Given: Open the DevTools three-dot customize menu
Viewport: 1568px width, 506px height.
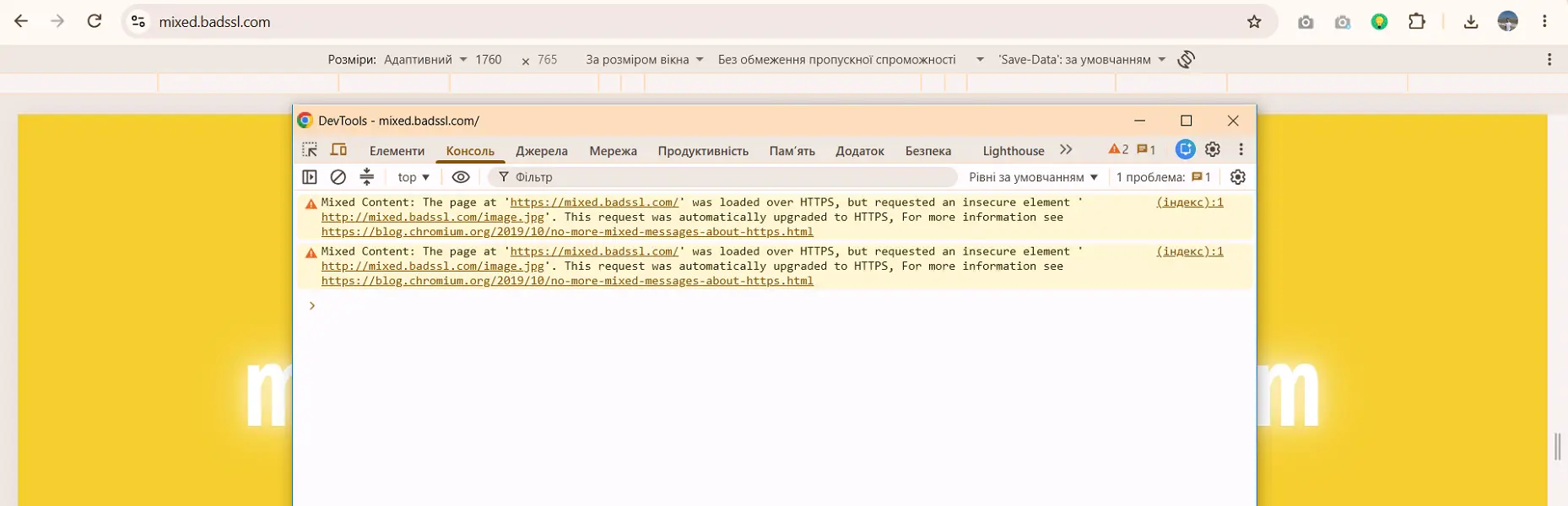Looking at the screenshot, I should click(1241, 149).
